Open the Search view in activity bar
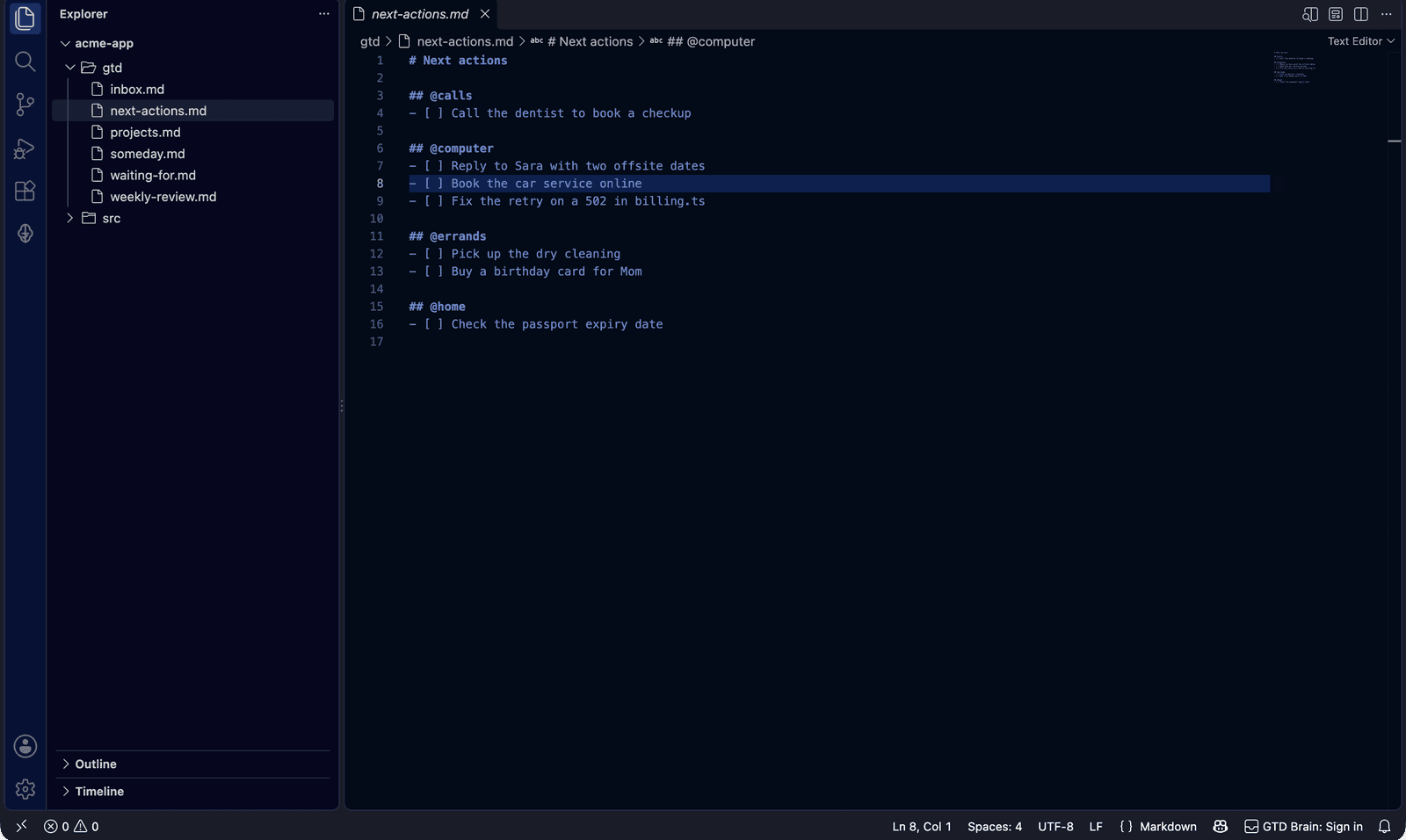The image size is (1406, 840). click(x=25, y=62)
